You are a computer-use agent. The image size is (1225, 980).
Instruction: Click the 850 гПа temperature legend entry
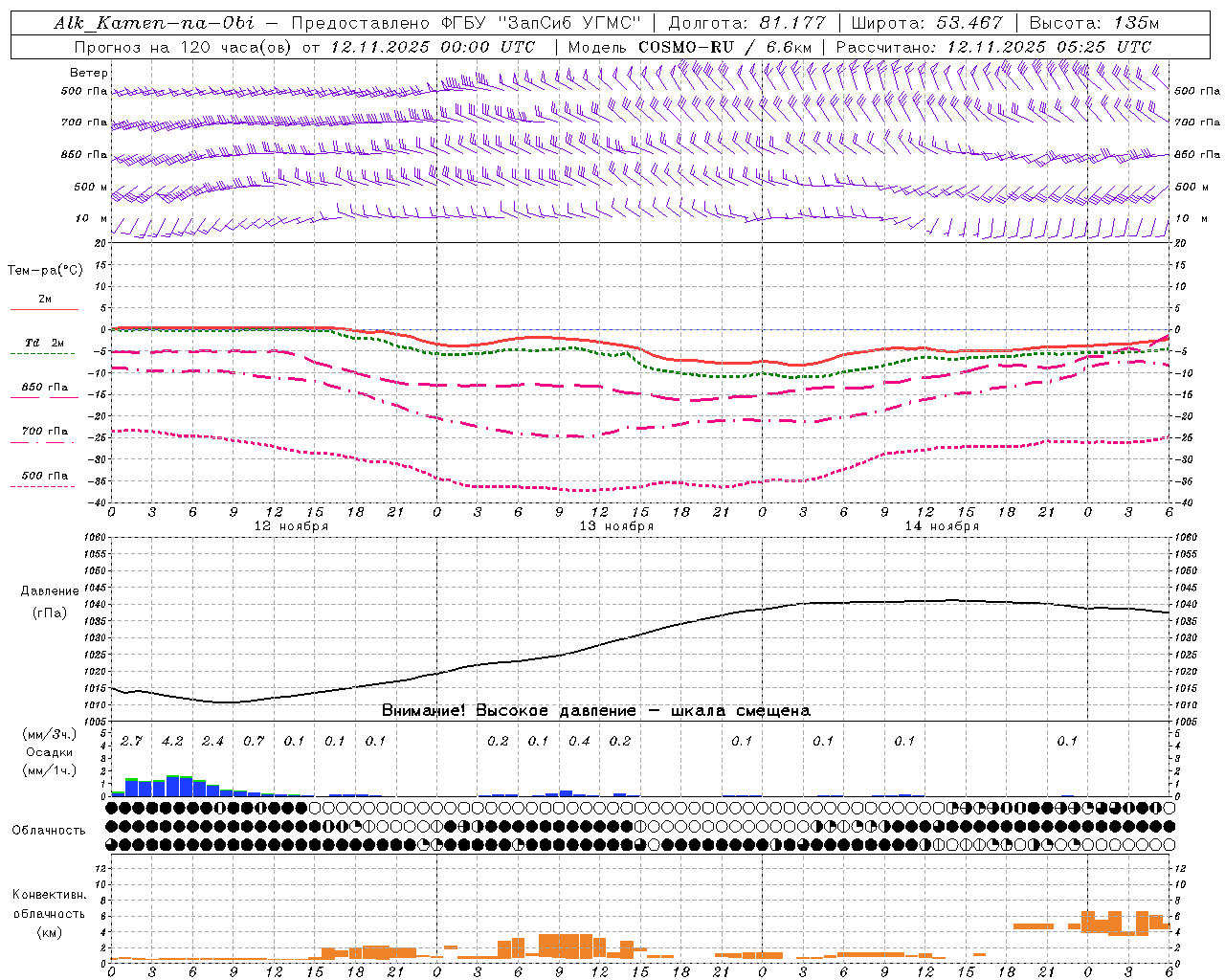(x=45, y=388)
